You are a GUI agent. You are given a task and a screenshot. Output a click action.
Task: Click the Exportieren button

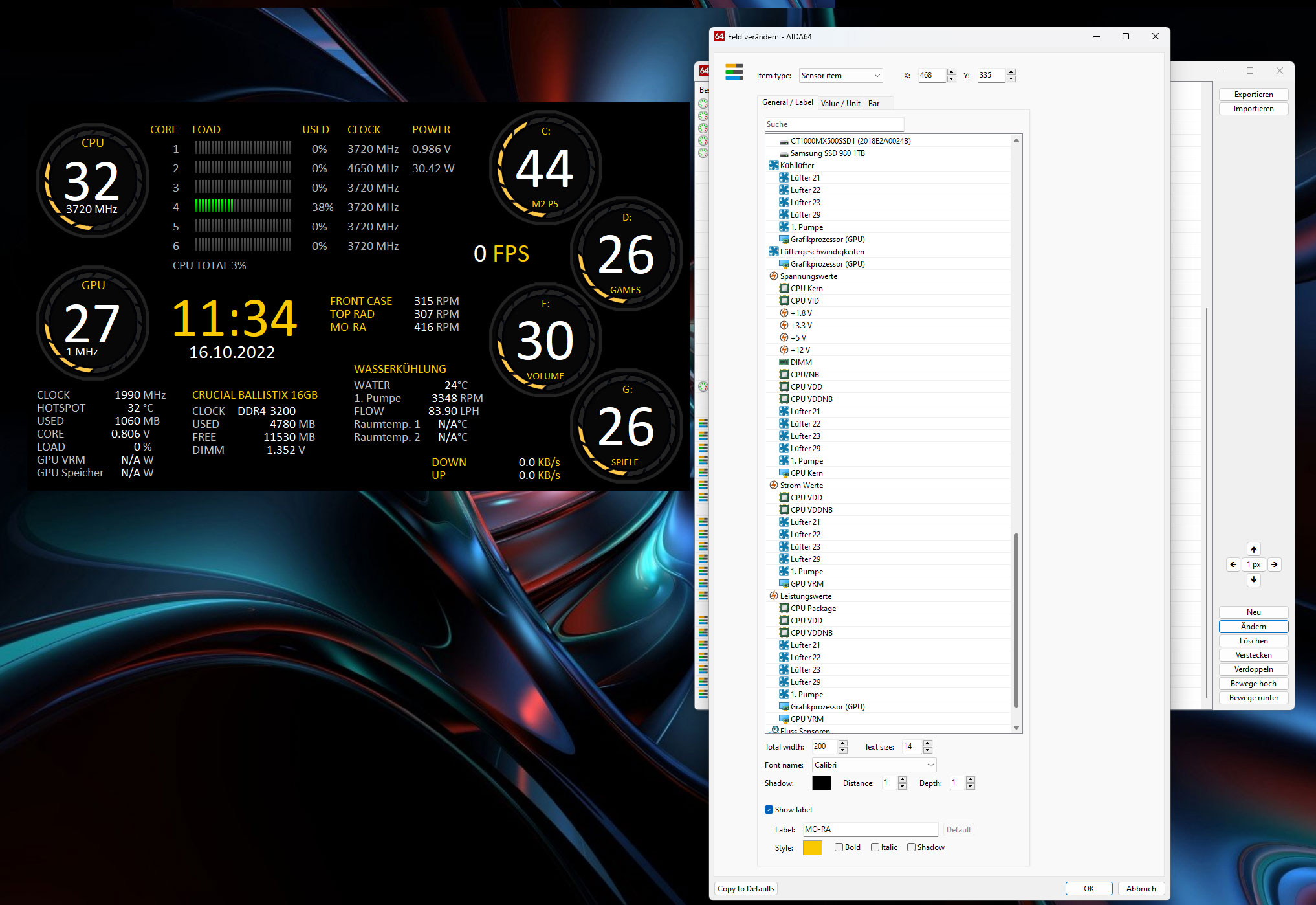pyautogui.click(x=1253, y=95)
